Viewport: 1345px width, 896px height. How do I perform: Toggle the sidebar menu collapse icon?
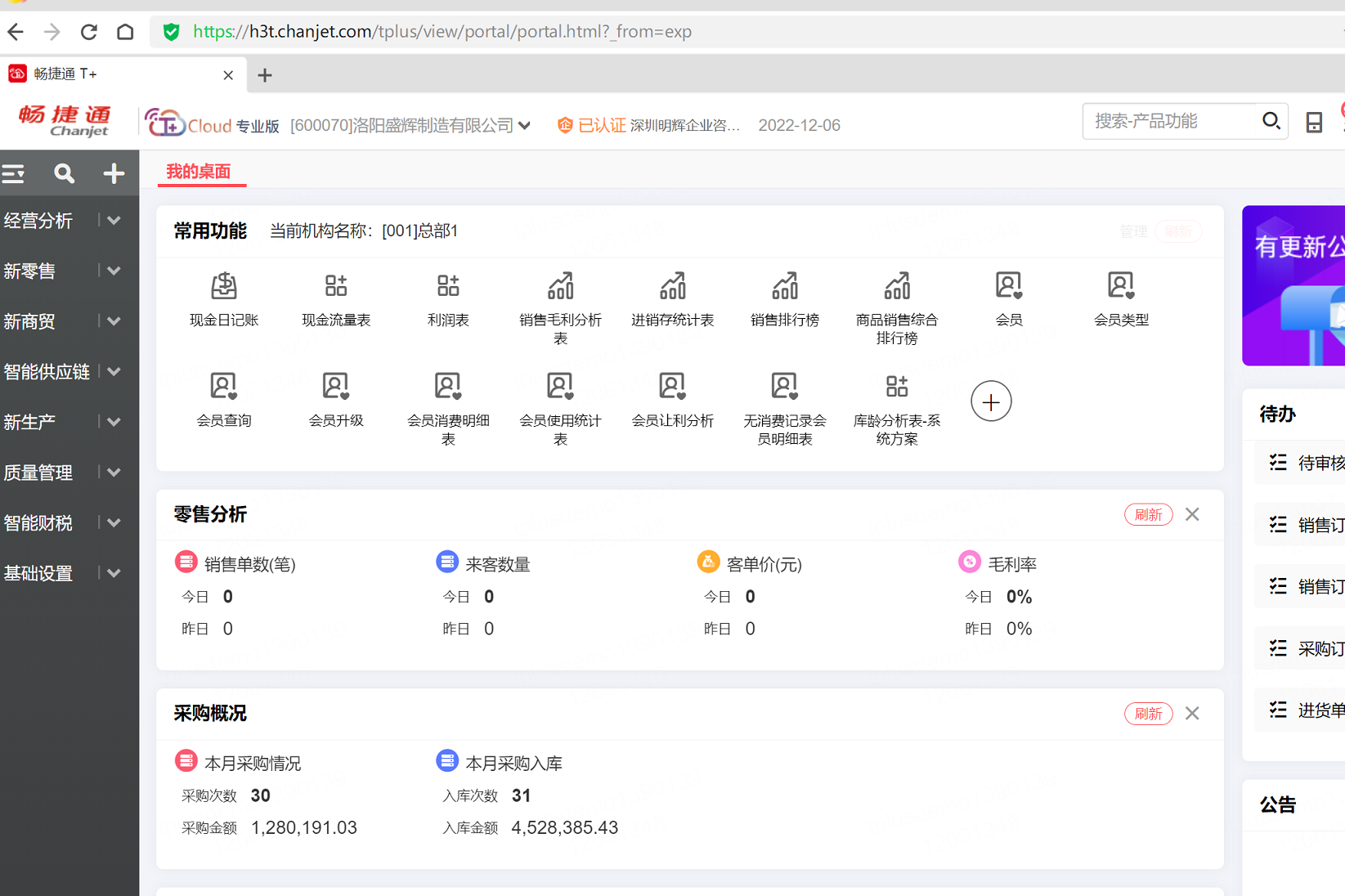tap(13, 173)
